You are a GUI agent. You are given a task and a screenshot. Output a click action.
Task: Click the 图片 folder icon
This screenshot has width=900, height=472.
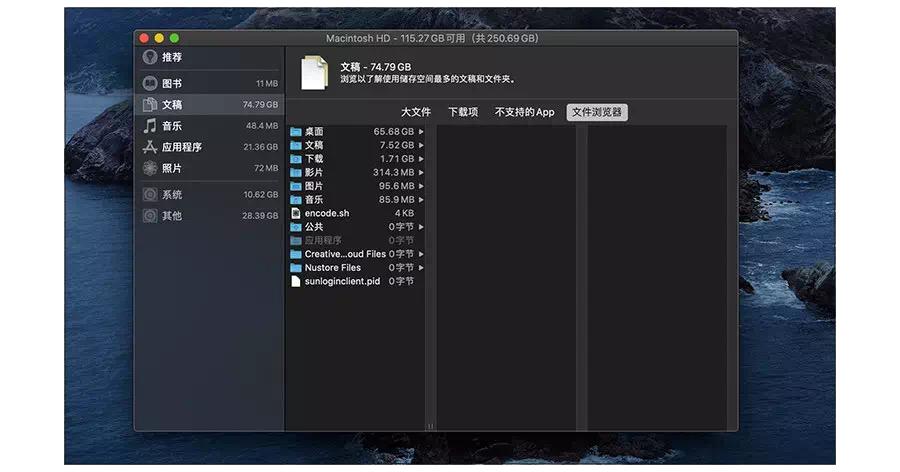tap(296, 186)
